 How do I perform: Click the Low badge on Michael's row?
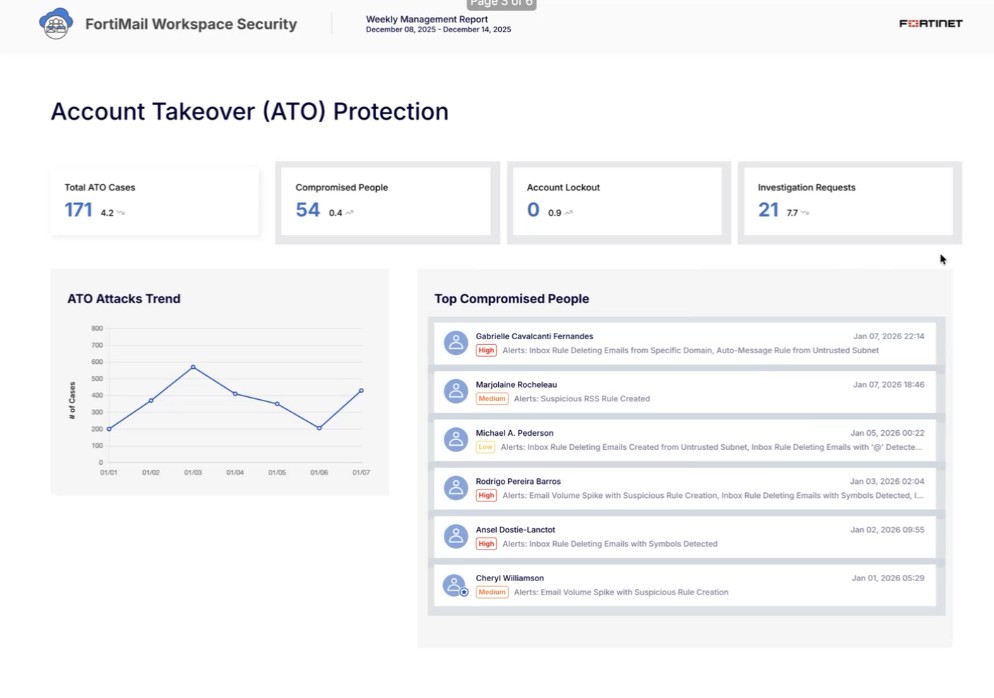pos(485,447)
